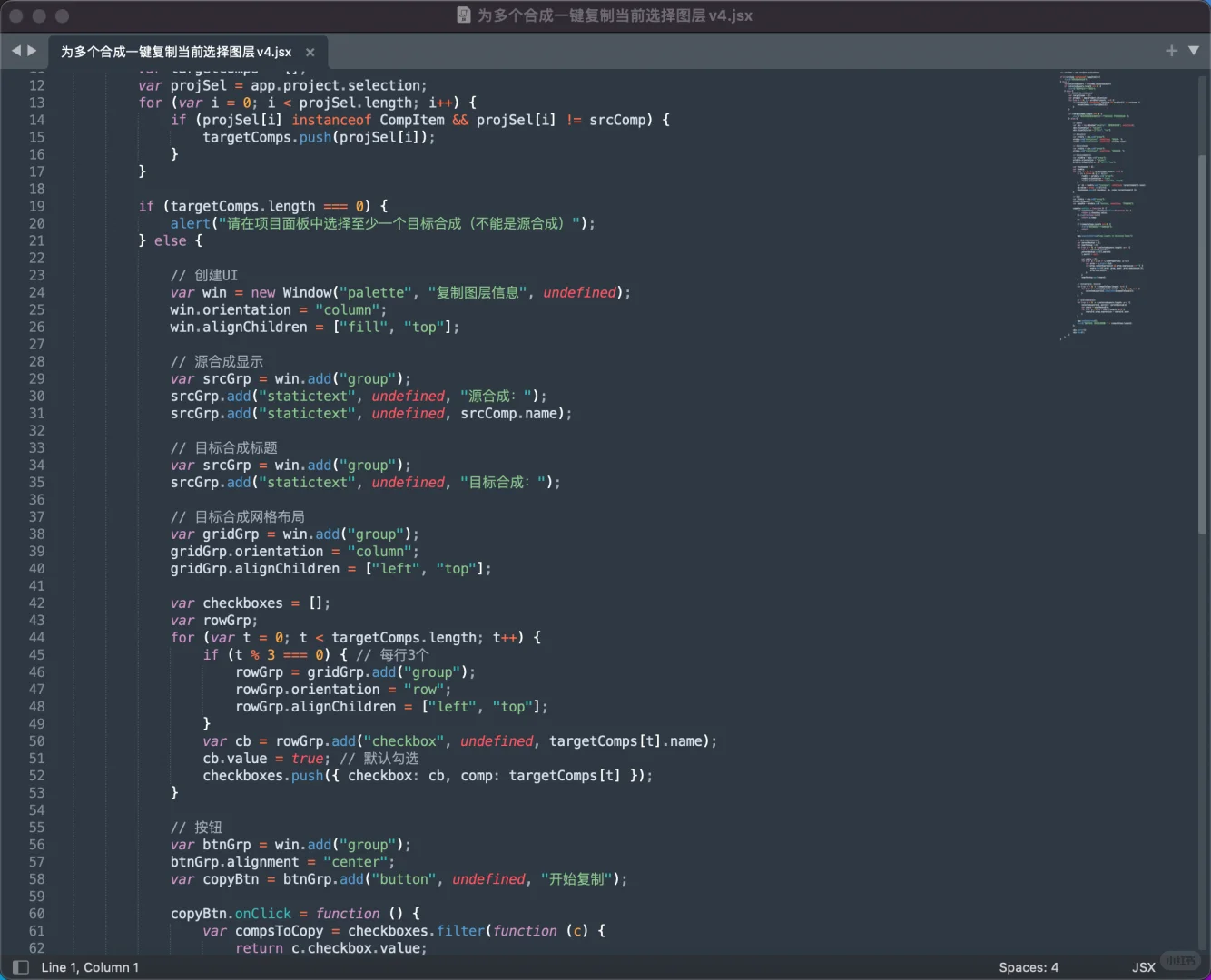Open the "Spaces: 4" indentation menu
Viewport: 1211px width, 980px height.
pos(1029,967)
